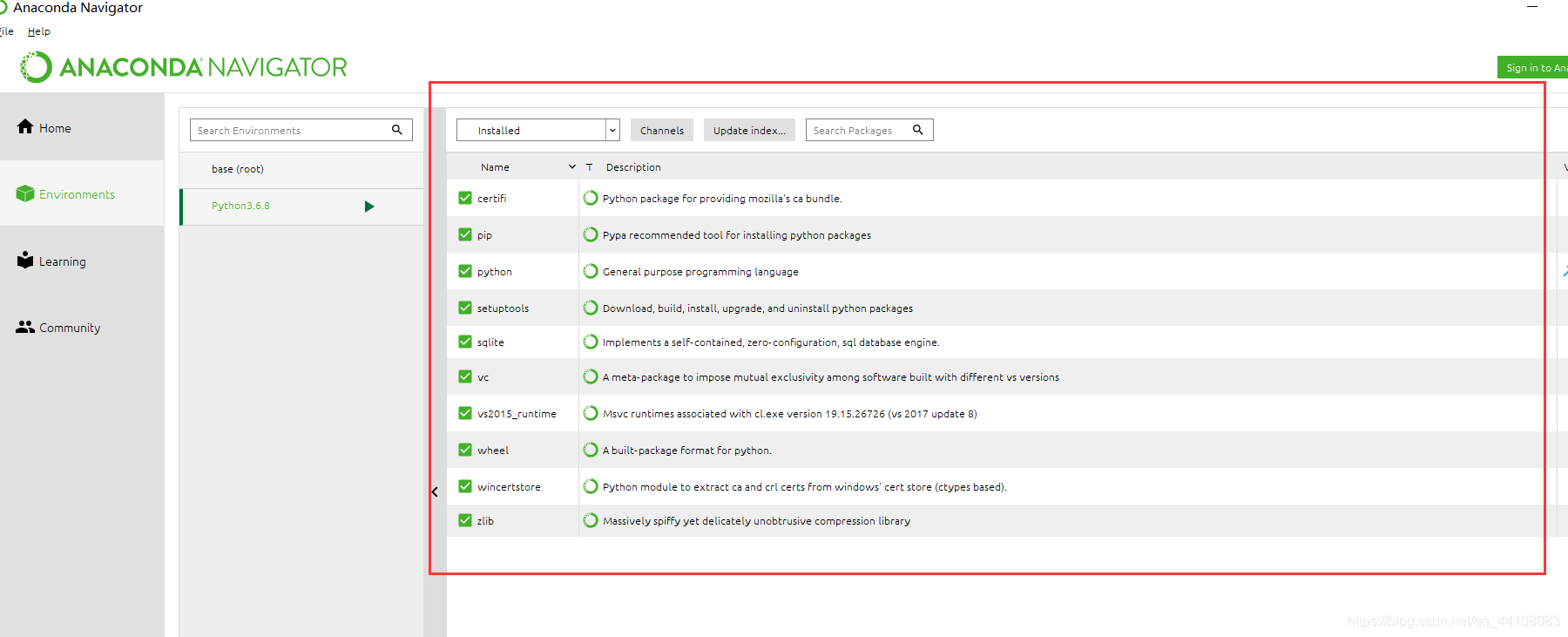
Task: Click the package type icon for wheel
Action: tap(591, 450)
